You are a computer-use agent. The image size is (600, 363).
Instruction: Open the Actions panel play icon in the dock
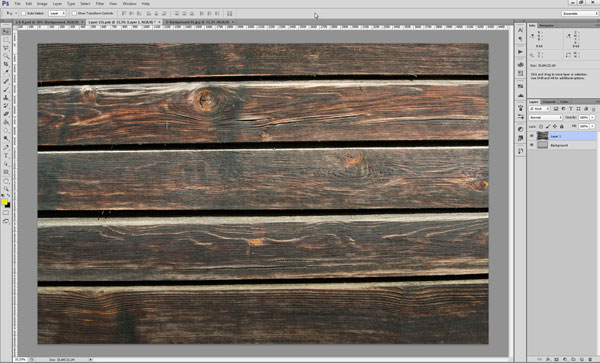pos(520,52)
